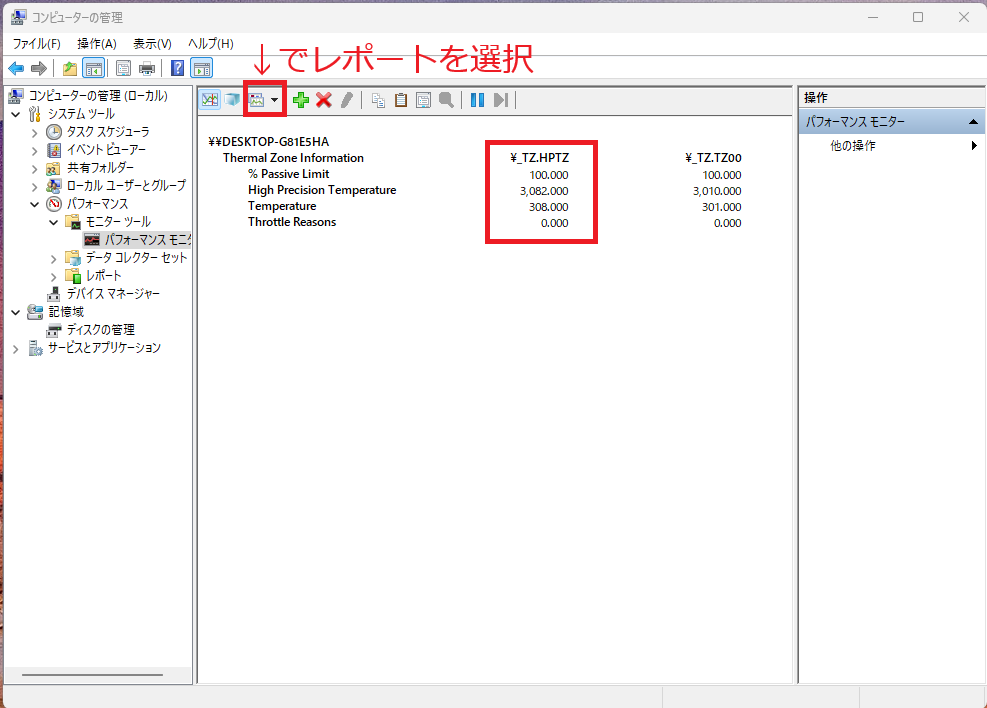Open the Properties dialog icon
The width and height of the screenshot is (987, 708).
pos(423,100)
